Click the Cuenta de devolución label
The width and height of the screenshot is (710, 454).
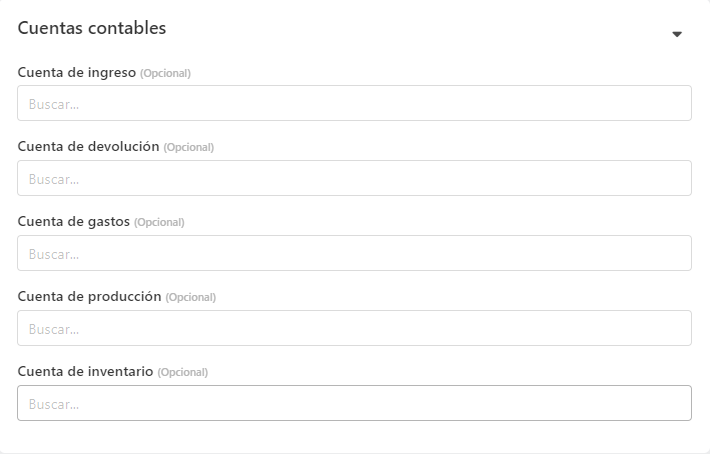click(88, 147)
